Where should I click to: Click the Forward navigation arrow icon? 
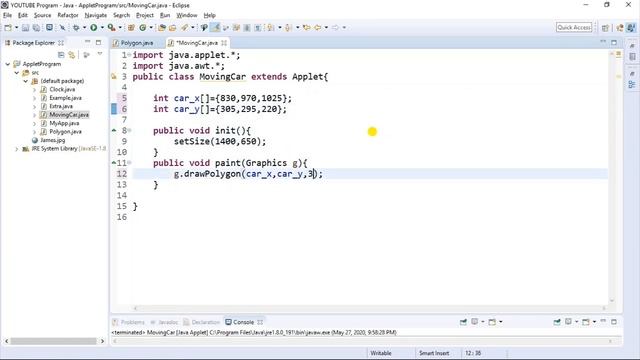(335, 27)
